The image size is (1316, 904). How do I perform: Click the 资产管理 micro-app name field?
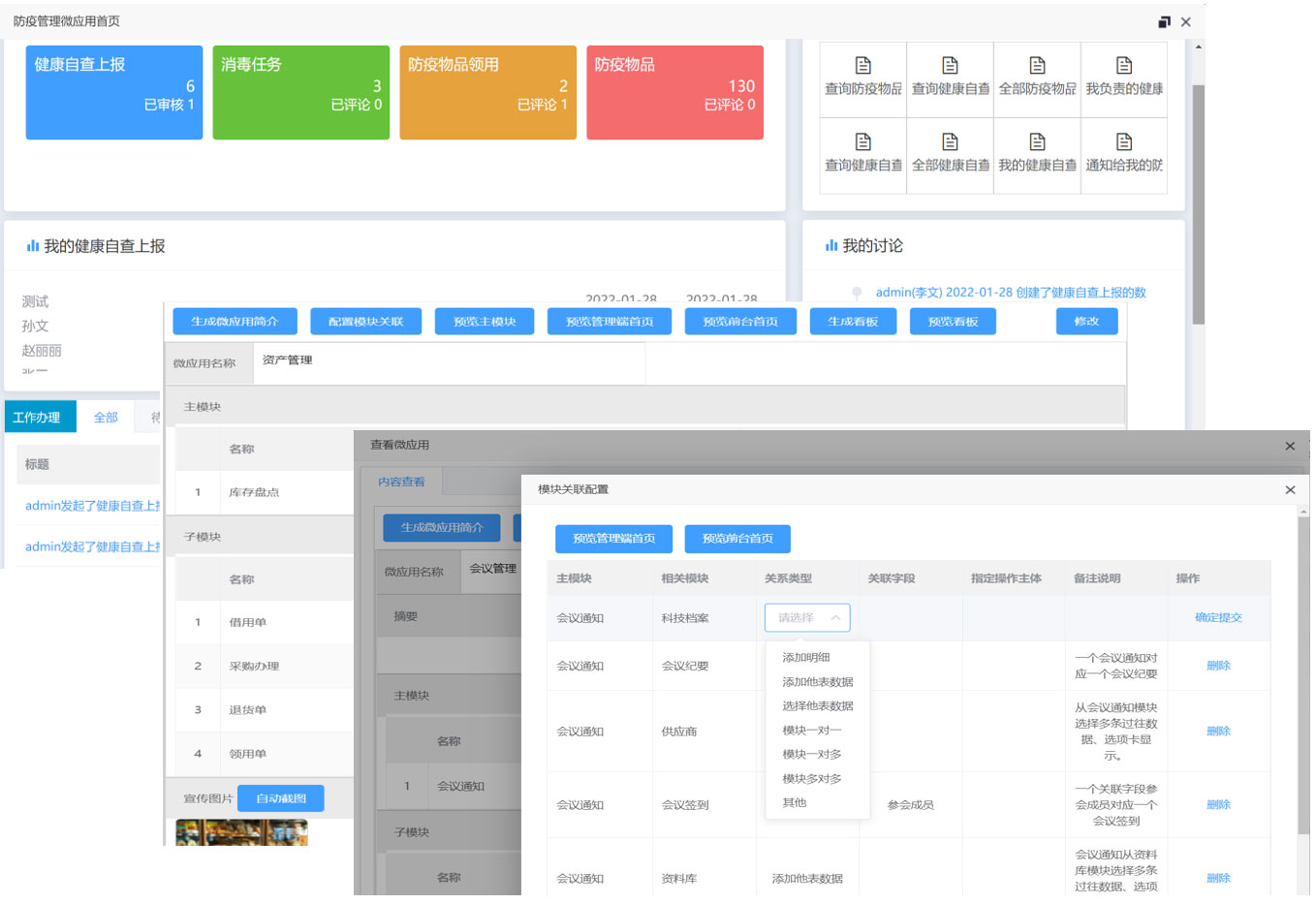click(449, 362)
